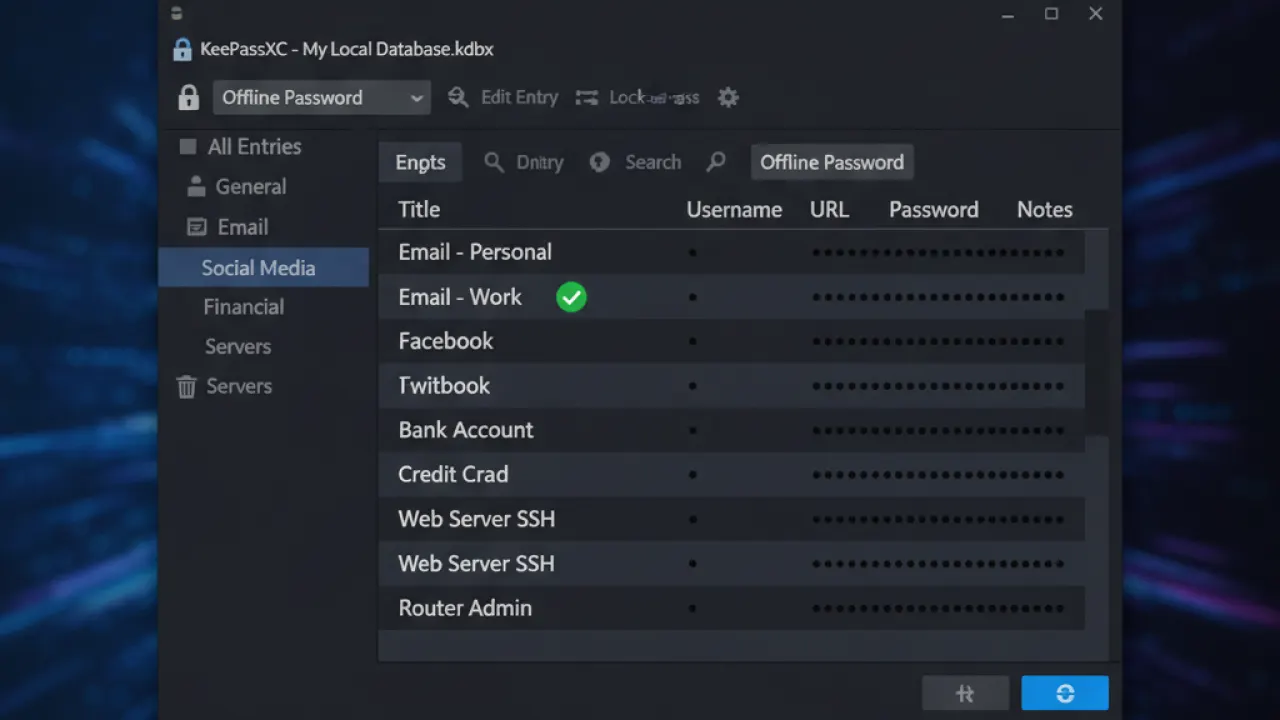Select the Search tab label
The width and height of the screenshot is (1280, 720).
pos(653,162)
